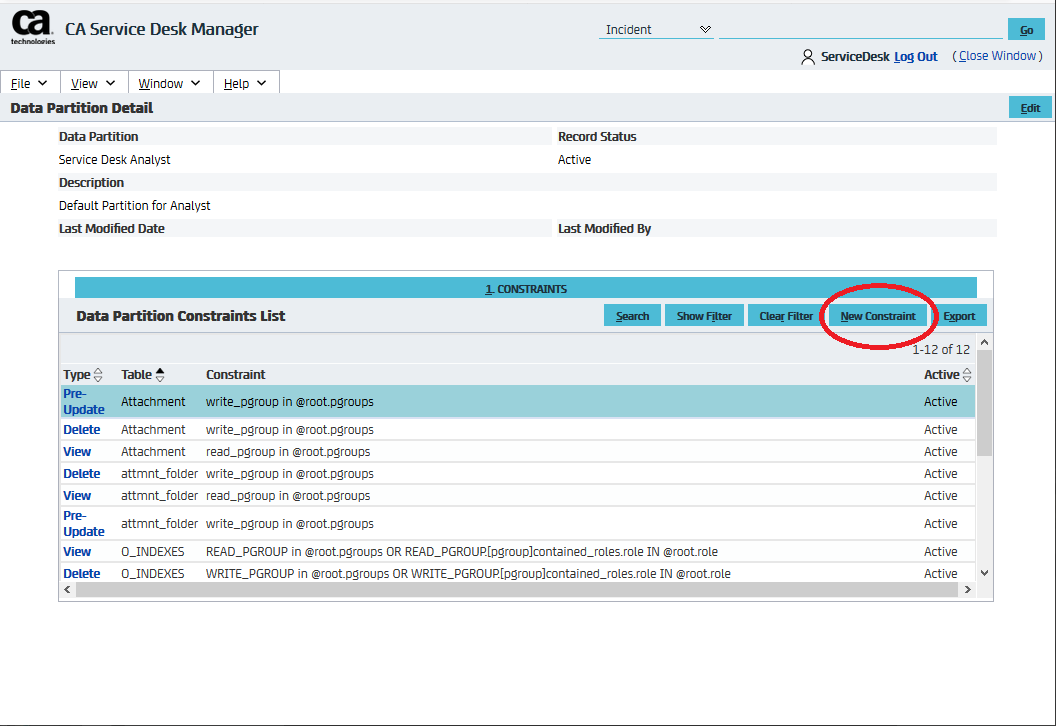
Task: Expand the Window menu
Action: [169, 83]
